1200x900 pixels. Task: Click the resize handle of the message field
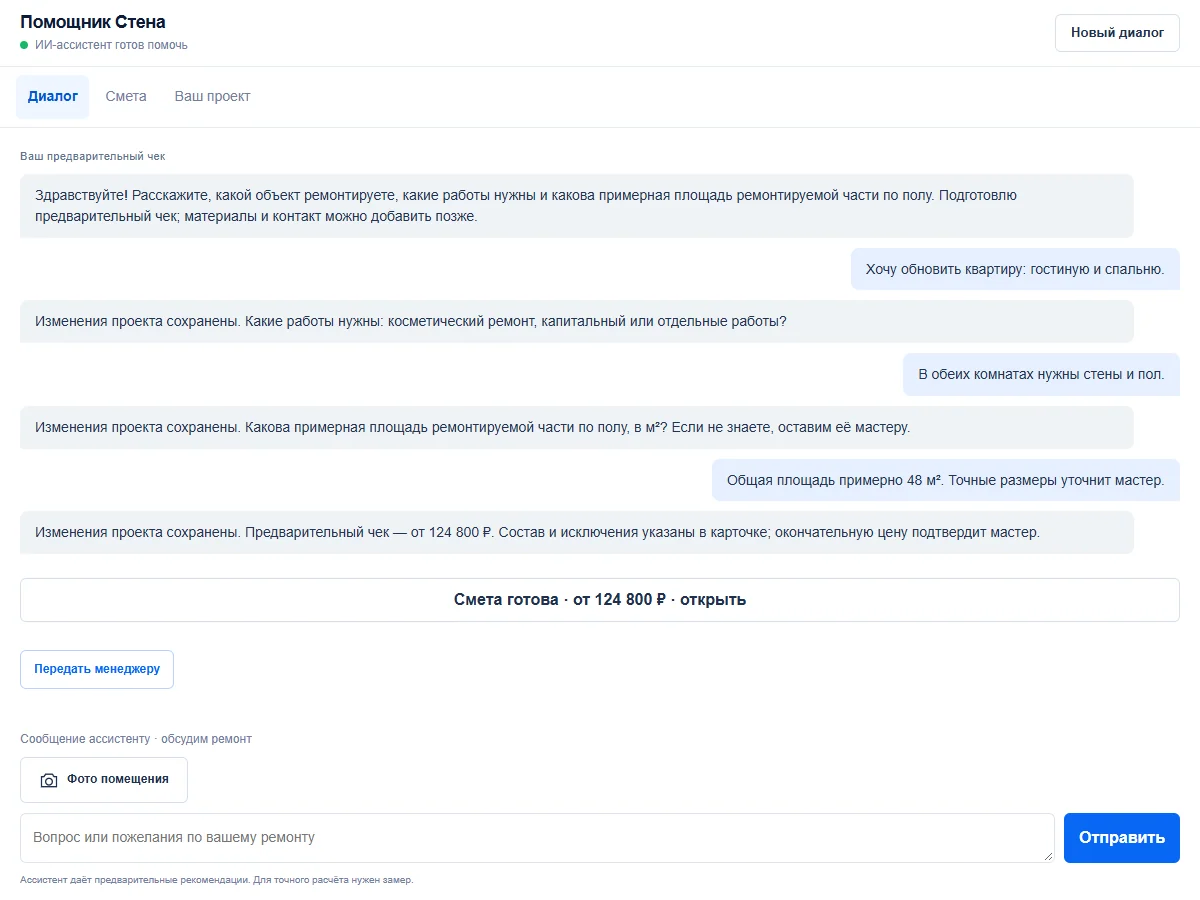coord(1048,856)
